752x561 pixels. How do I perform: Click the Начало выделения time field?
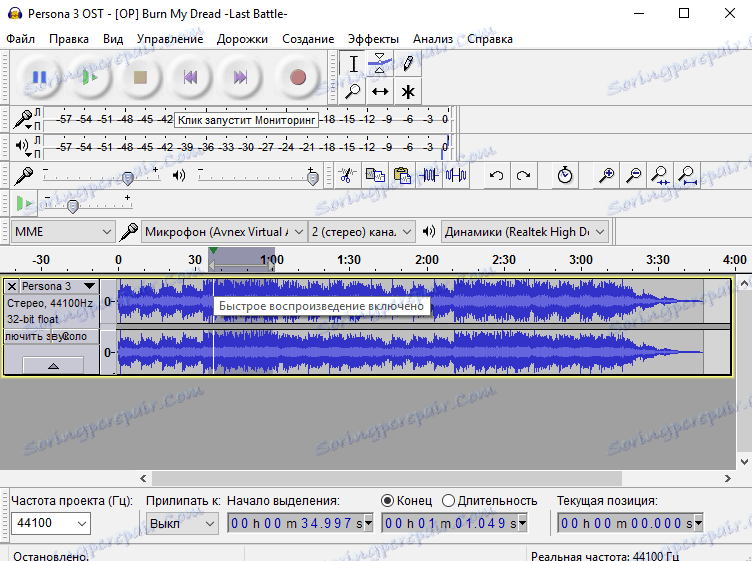[x=300, y=523]
